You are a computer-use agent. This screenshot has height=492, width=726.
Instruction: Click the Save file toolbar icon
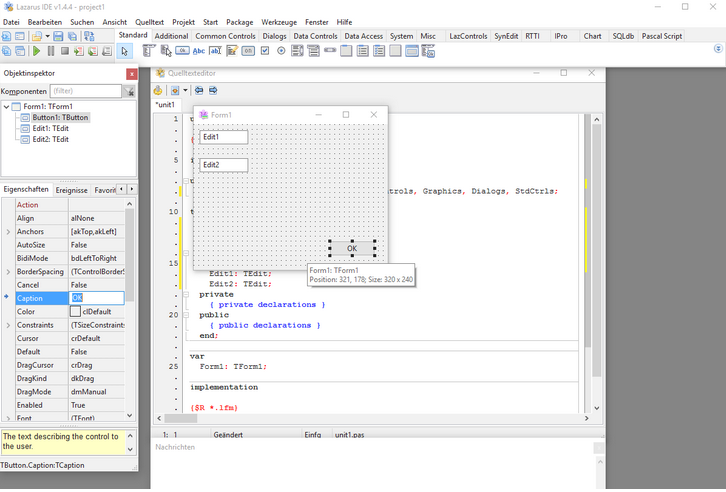point(59,36)
